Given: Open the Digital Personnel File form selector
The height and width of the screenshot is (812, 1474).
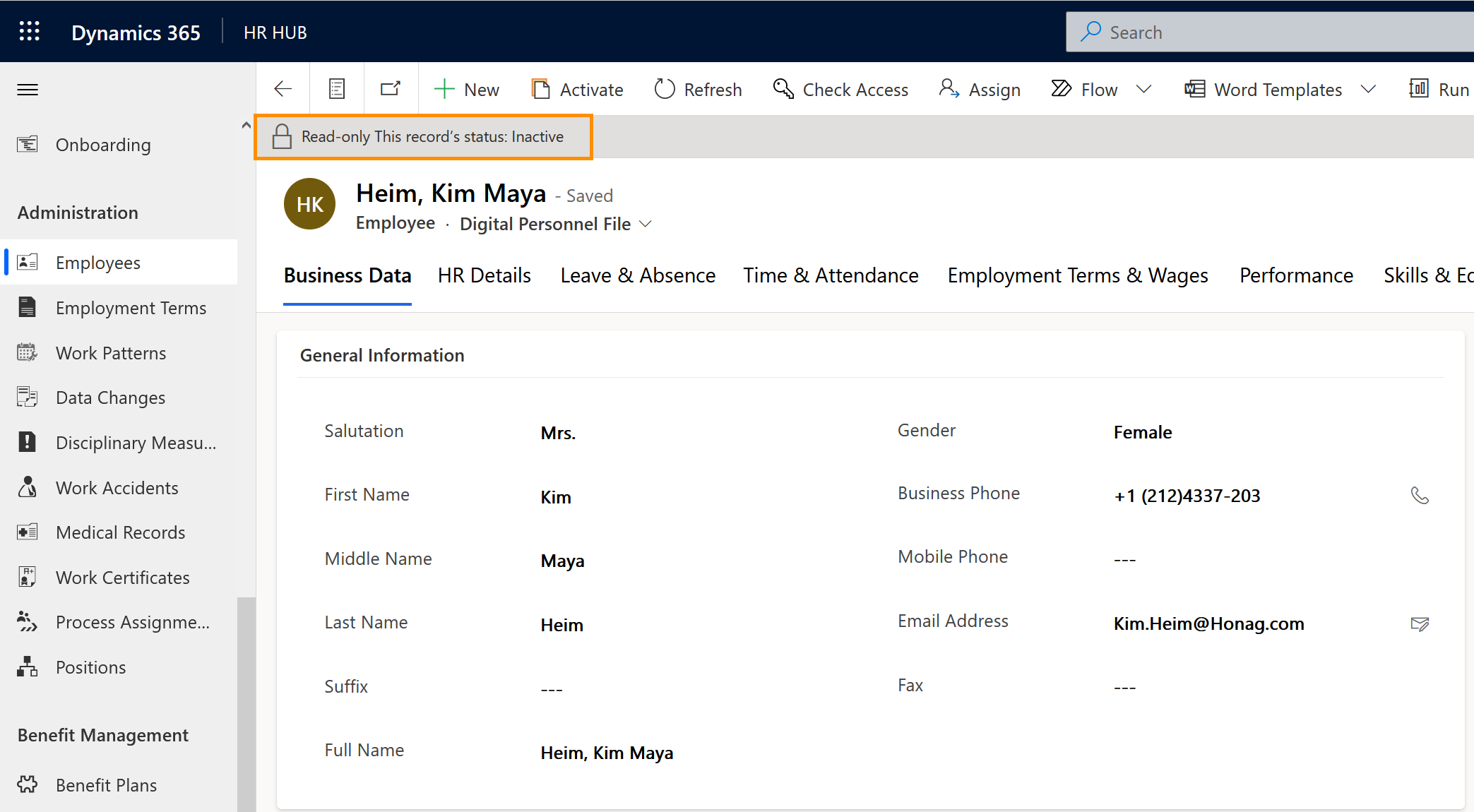Looking at the screenshot, I should coord(555,224).
